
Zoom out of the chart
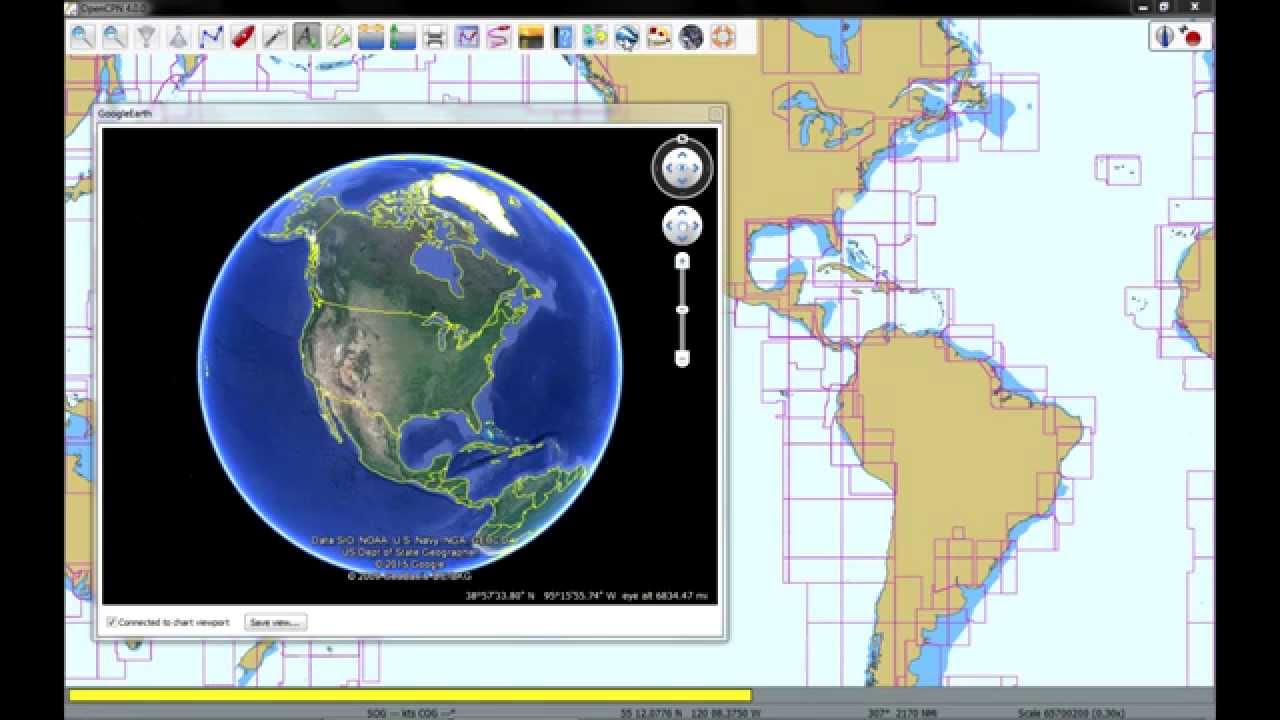(x=114, y=38)
